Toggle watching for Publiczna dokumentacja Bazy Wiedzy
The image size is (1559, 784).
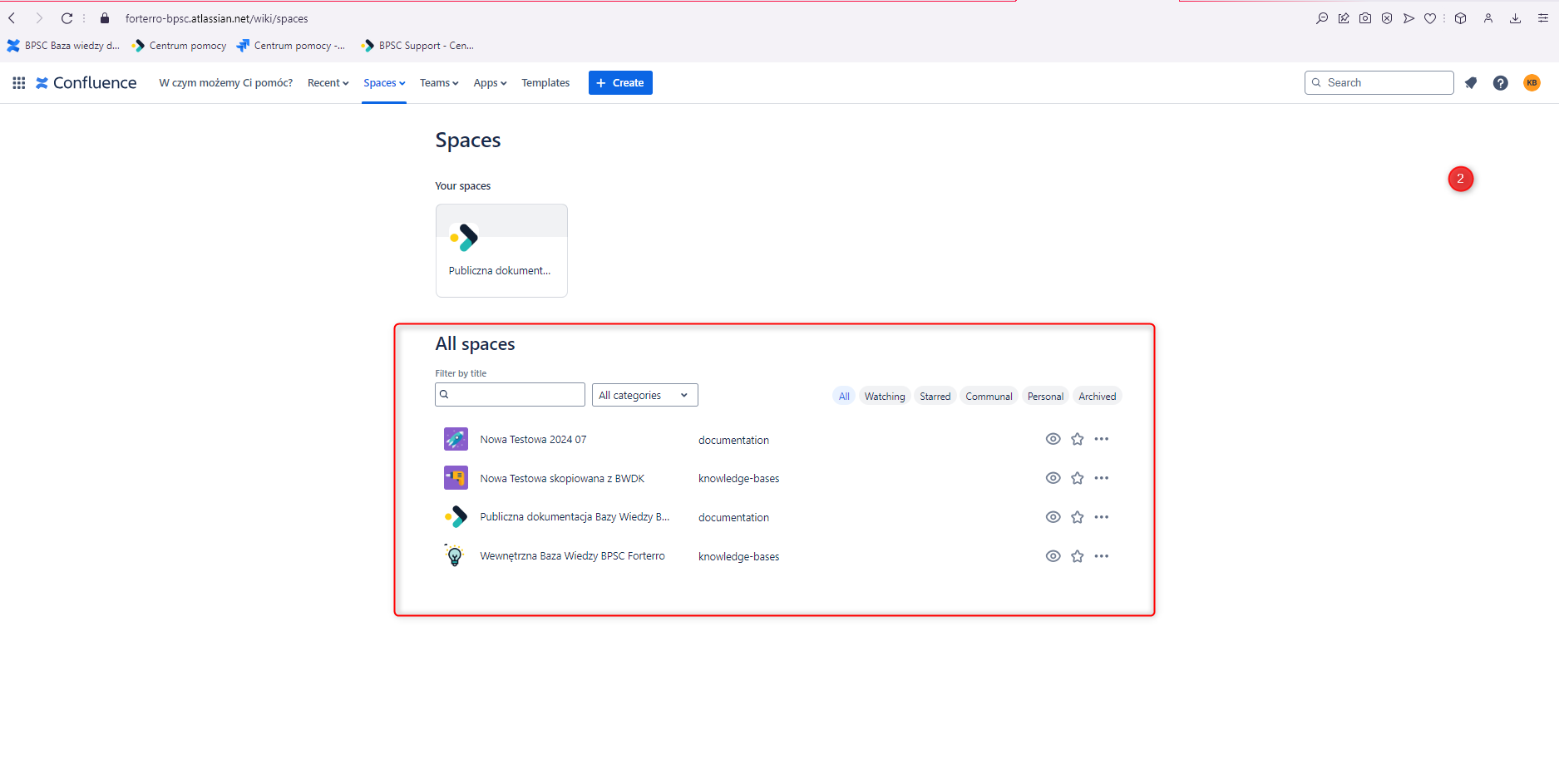pos(1053,517)
